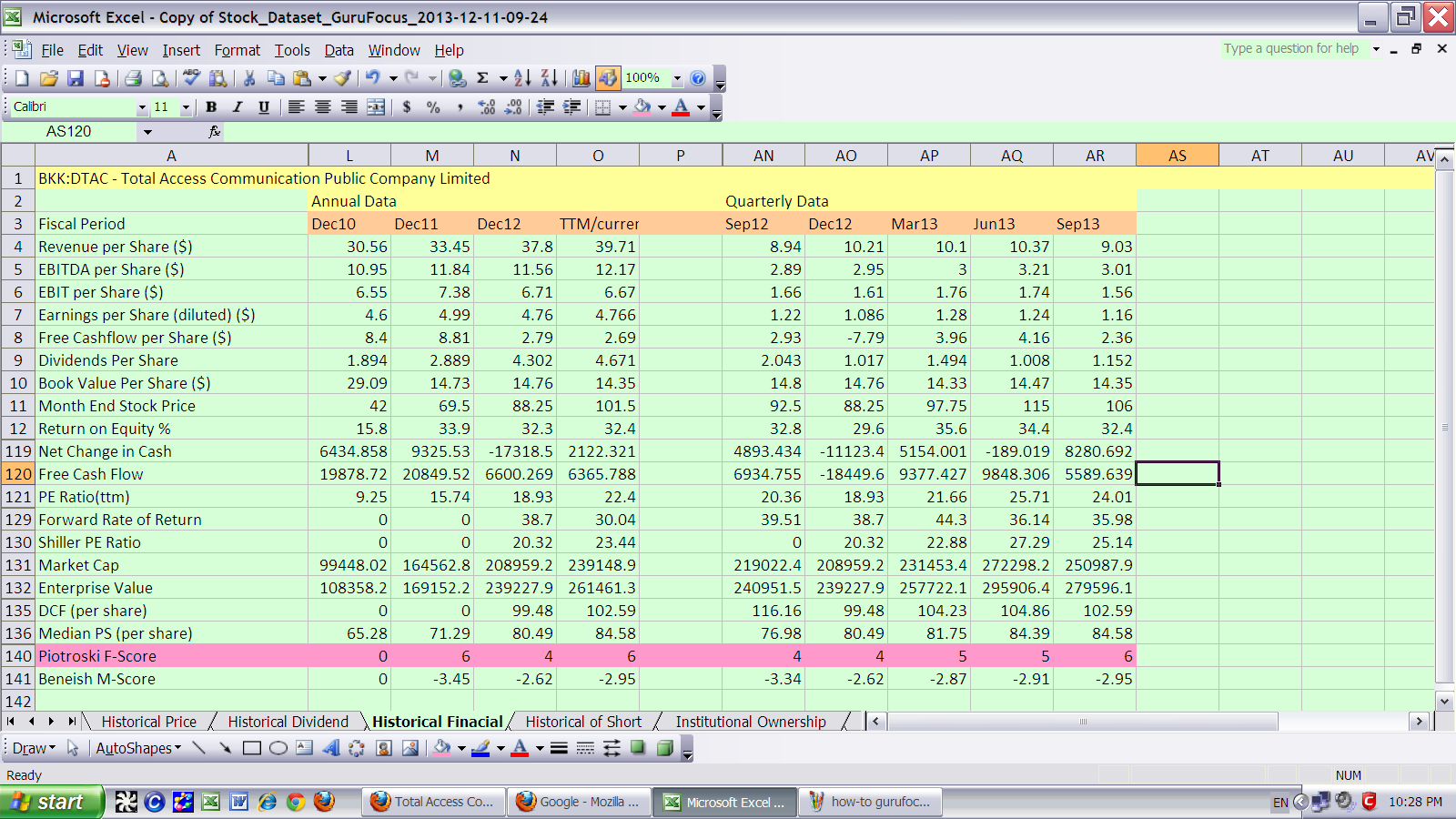
Task: Select row 140 header
Action: pyautogui.click(x=18, y=656)
